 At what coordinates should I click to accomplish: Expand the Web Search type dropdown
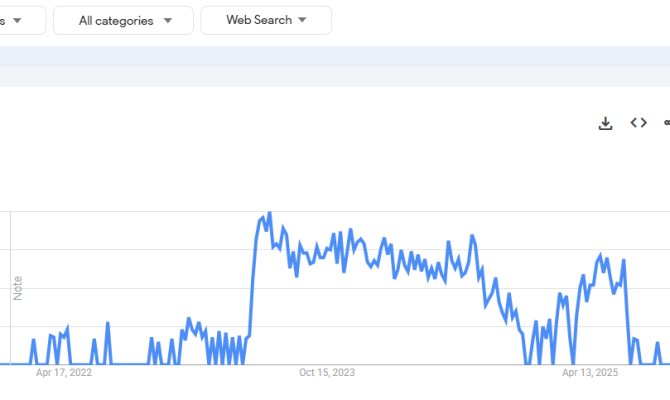[265, 20]
